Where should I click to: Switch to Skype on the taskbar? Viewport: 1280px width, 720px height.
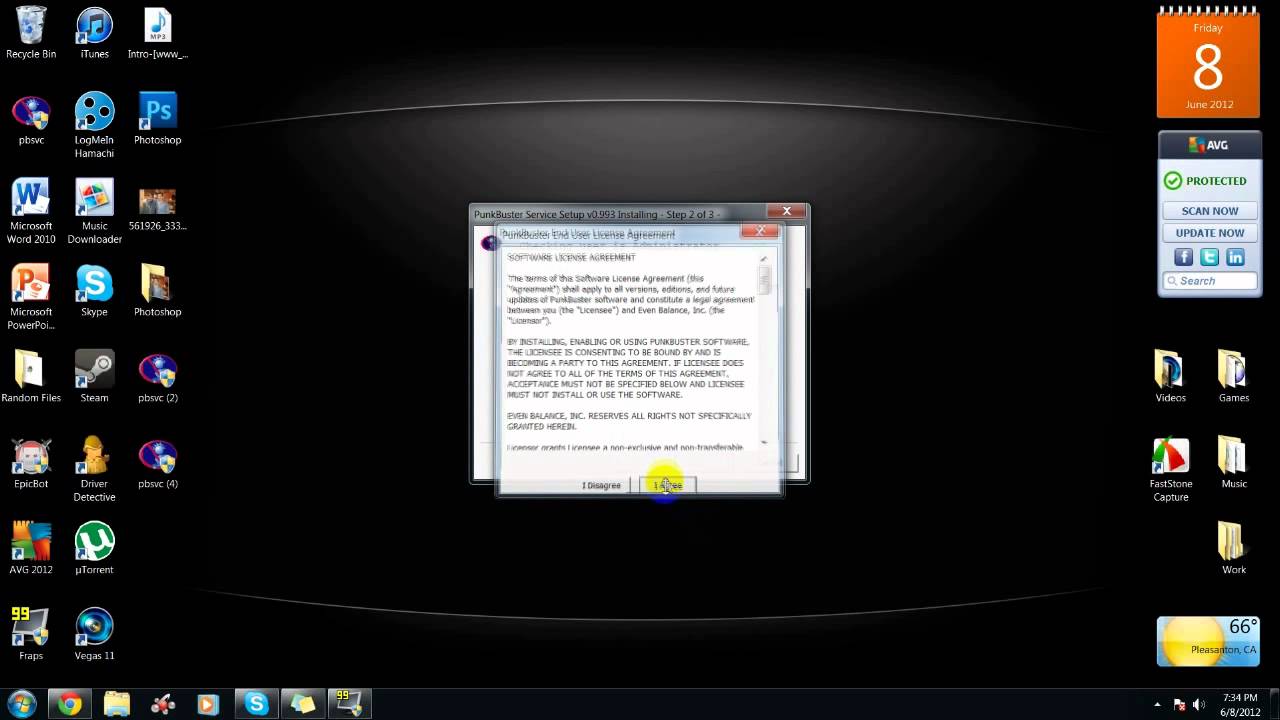point(257,704)
